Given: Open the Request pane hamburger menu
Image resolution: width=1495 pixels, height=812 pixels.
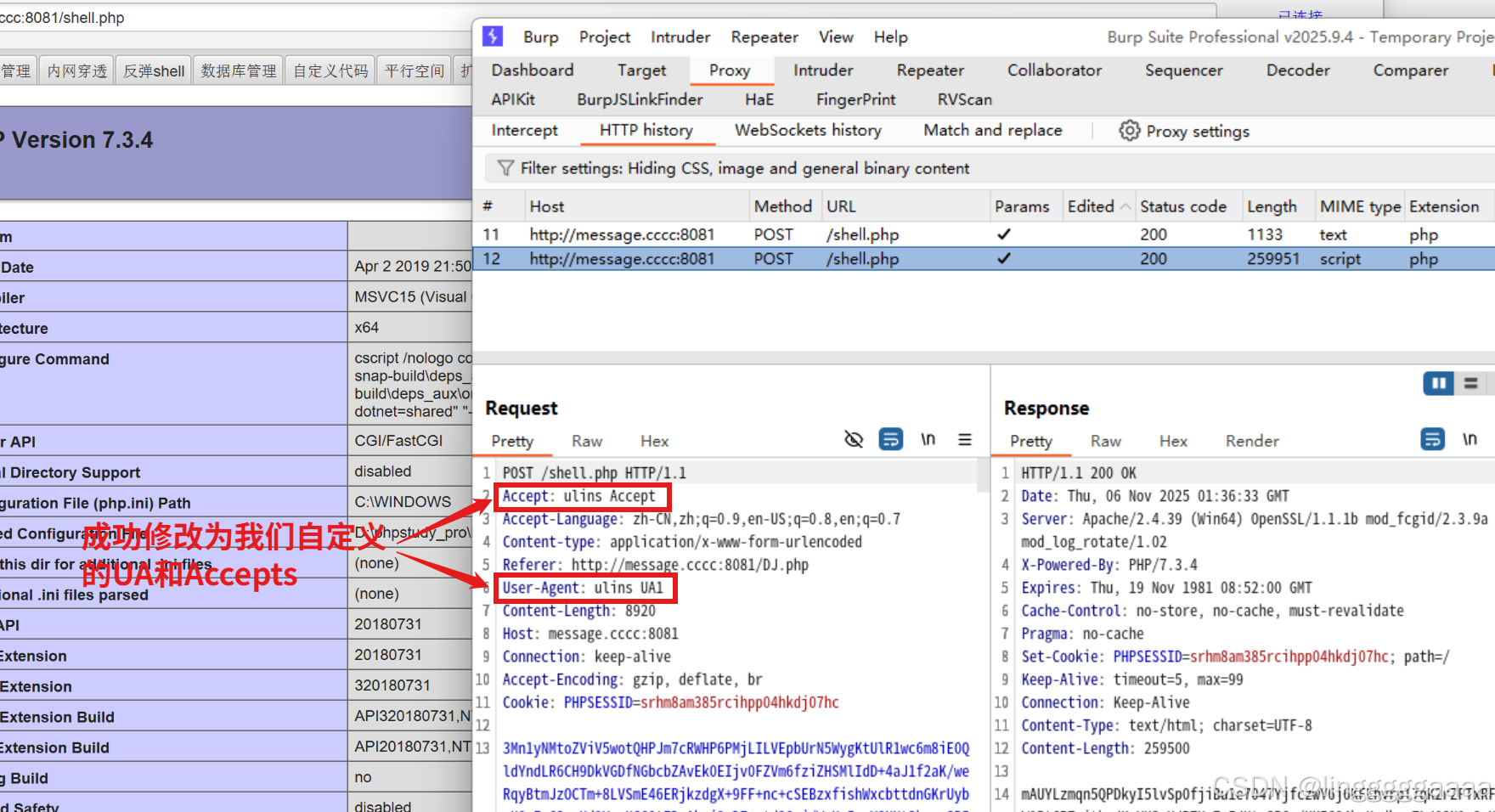Looking at the screenshot, I should pyautogui.click(x=965, y=439).
